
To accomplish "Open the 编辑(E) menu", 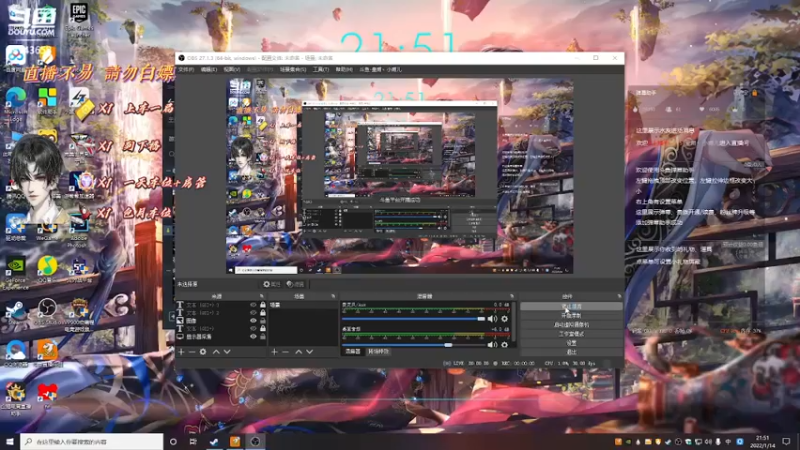I will click(209, 69).
